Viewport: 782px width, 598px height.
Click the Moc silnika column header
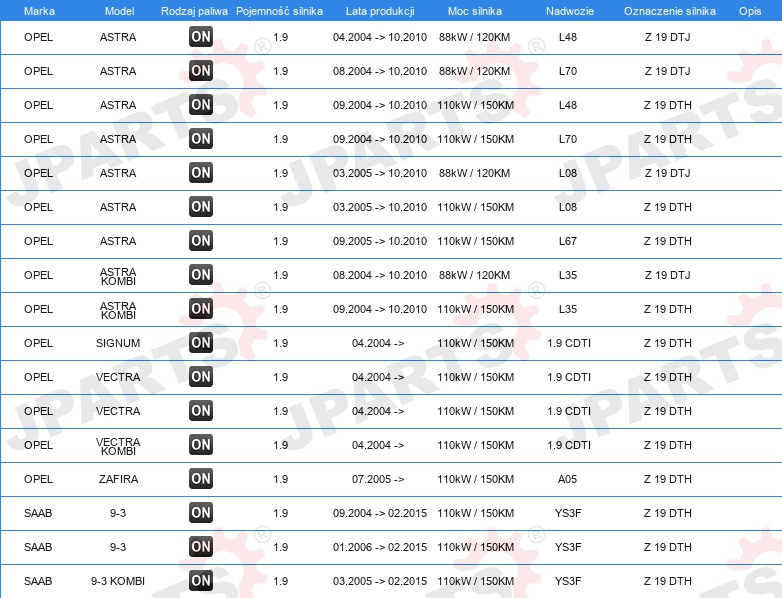(475, 11)
